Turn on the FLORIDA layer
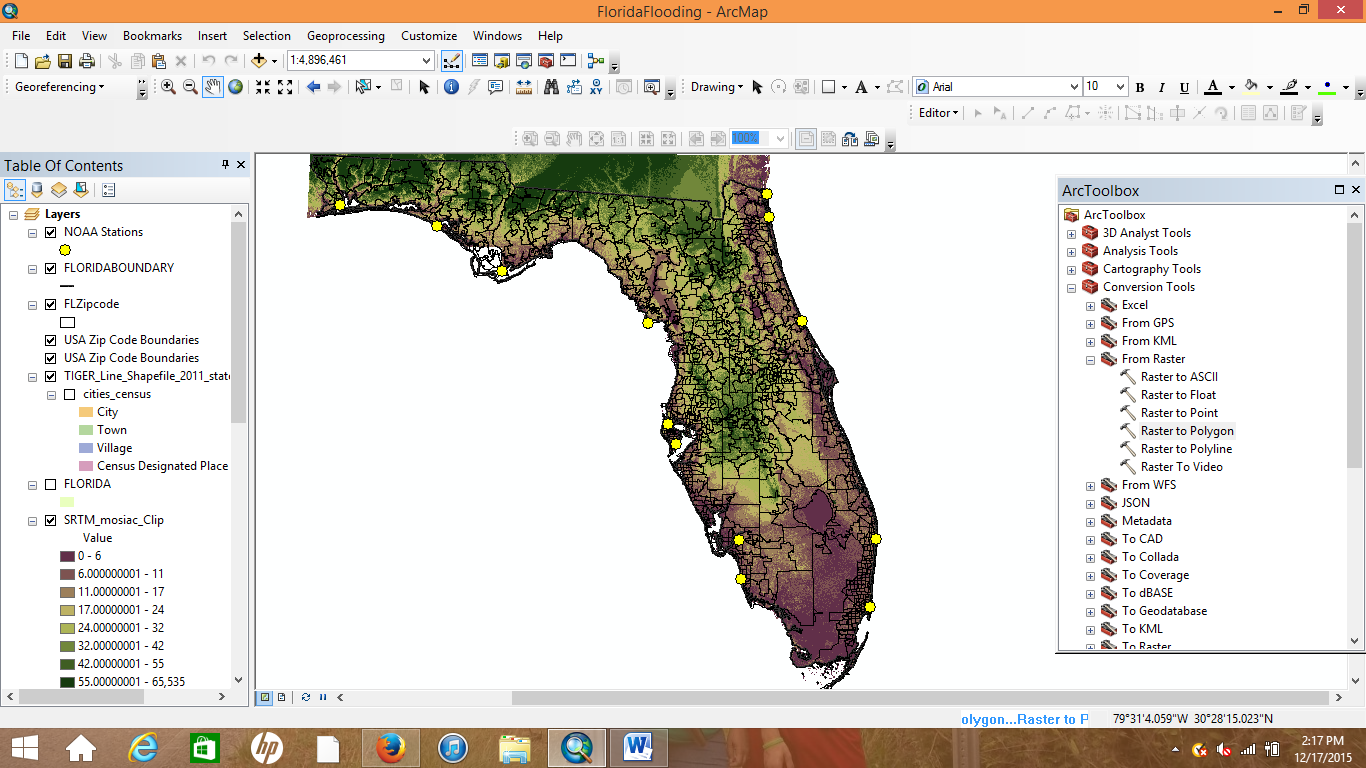1366x768 pixels. click(51, 484)
